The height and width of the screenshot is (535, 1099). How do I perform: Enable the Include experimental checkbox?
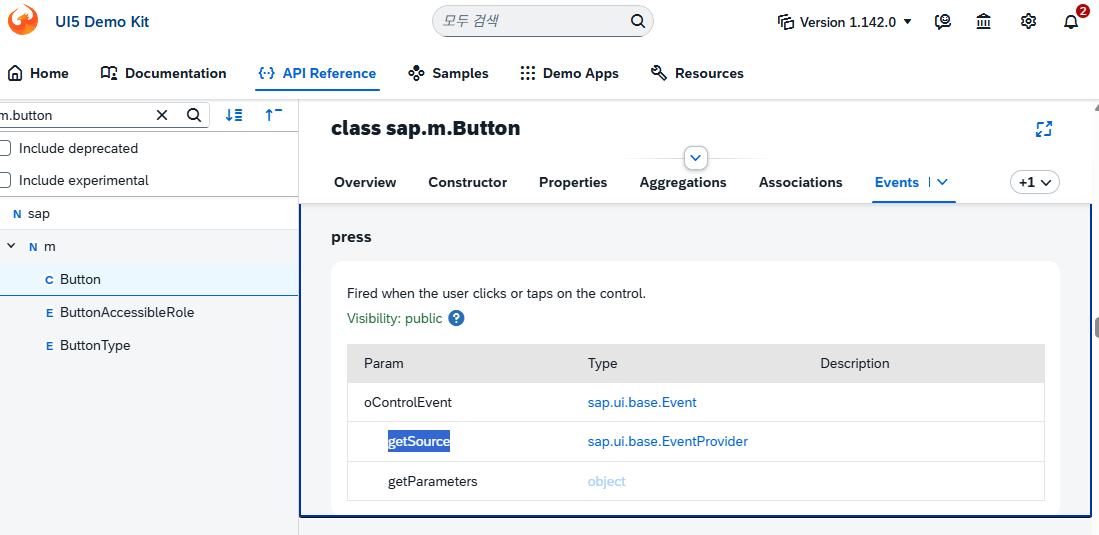click(5, 180)
